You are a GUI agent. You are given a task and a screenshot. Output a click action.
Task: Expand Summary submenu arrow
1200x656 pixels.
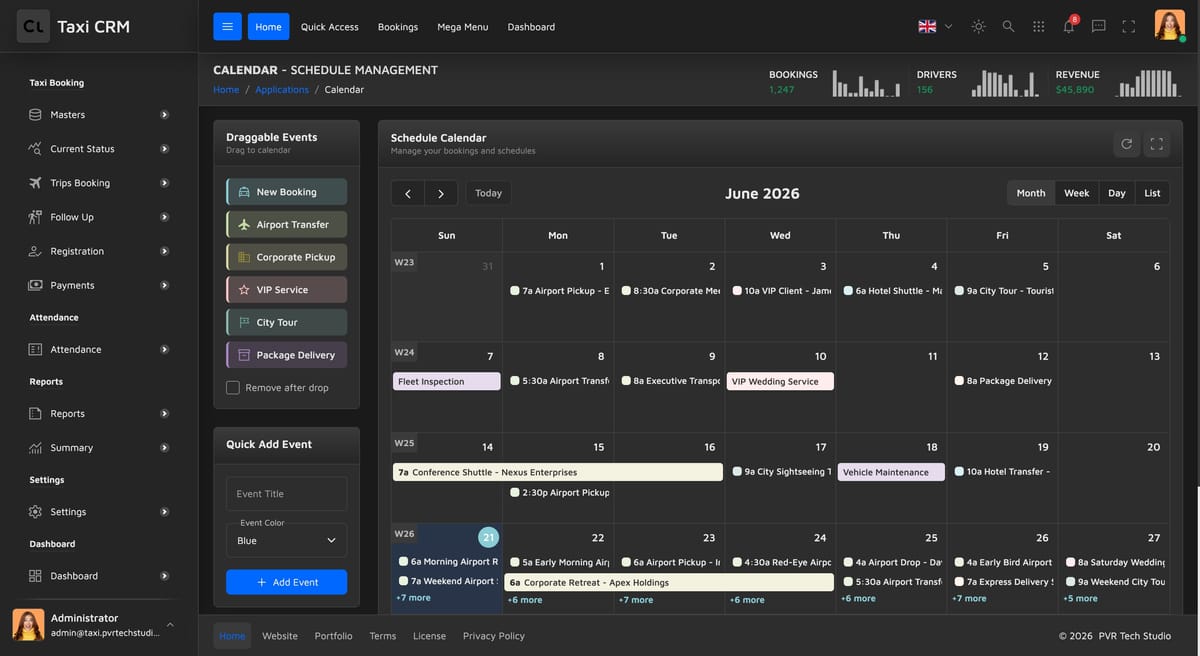164,448
